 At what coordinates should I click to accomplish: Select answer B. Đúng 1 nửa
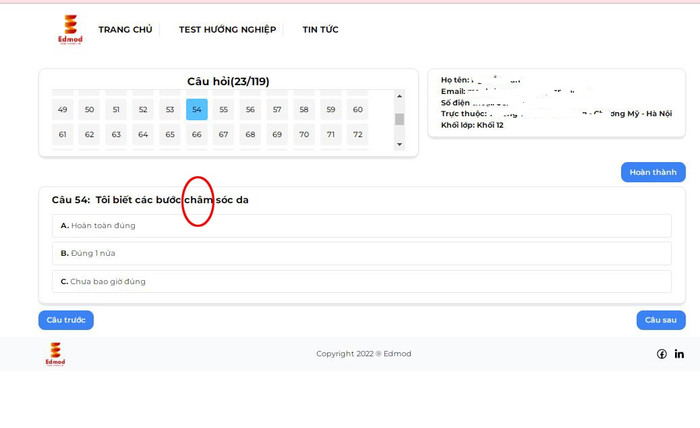click(361, 254)
